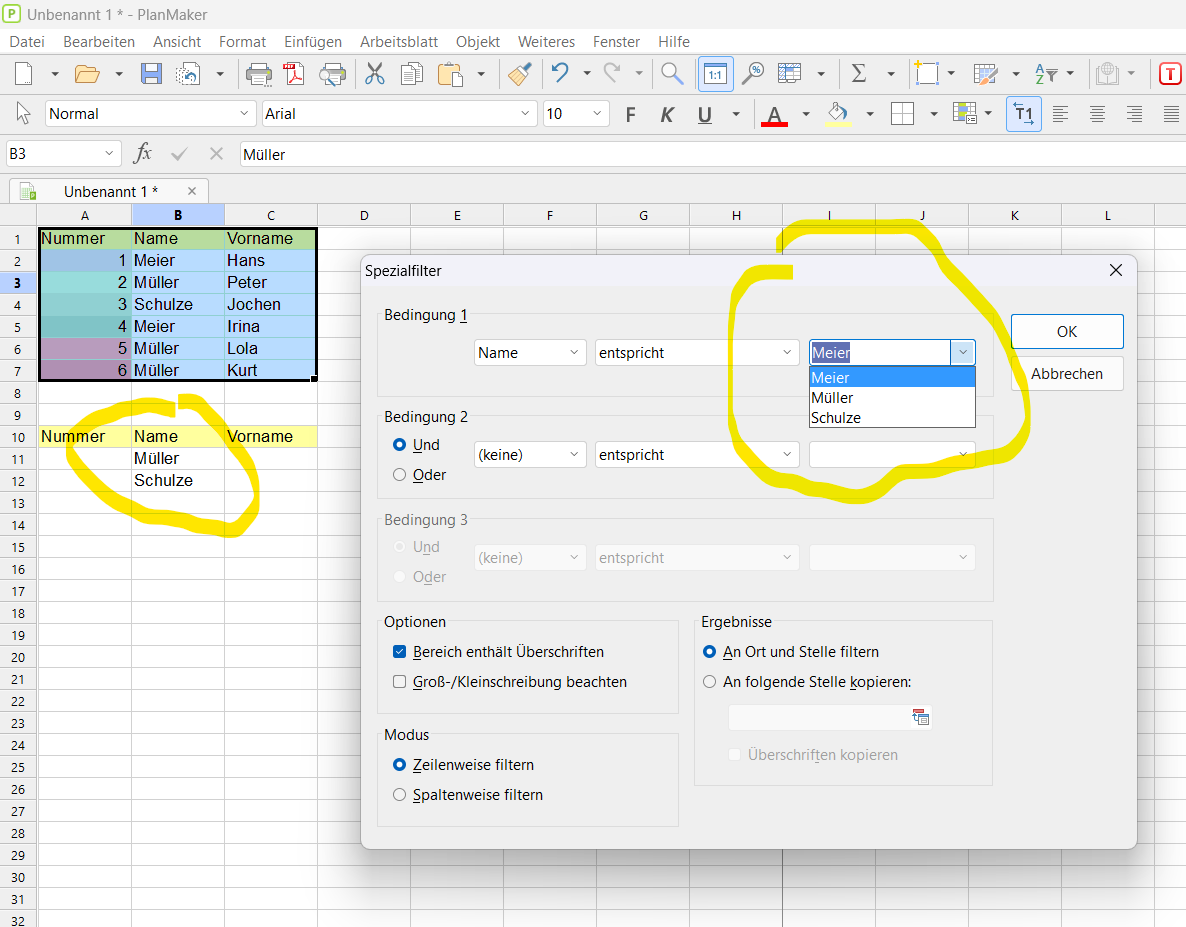
Task: Click the AutoSum sigma icon
Action: (x=858, y=73)
